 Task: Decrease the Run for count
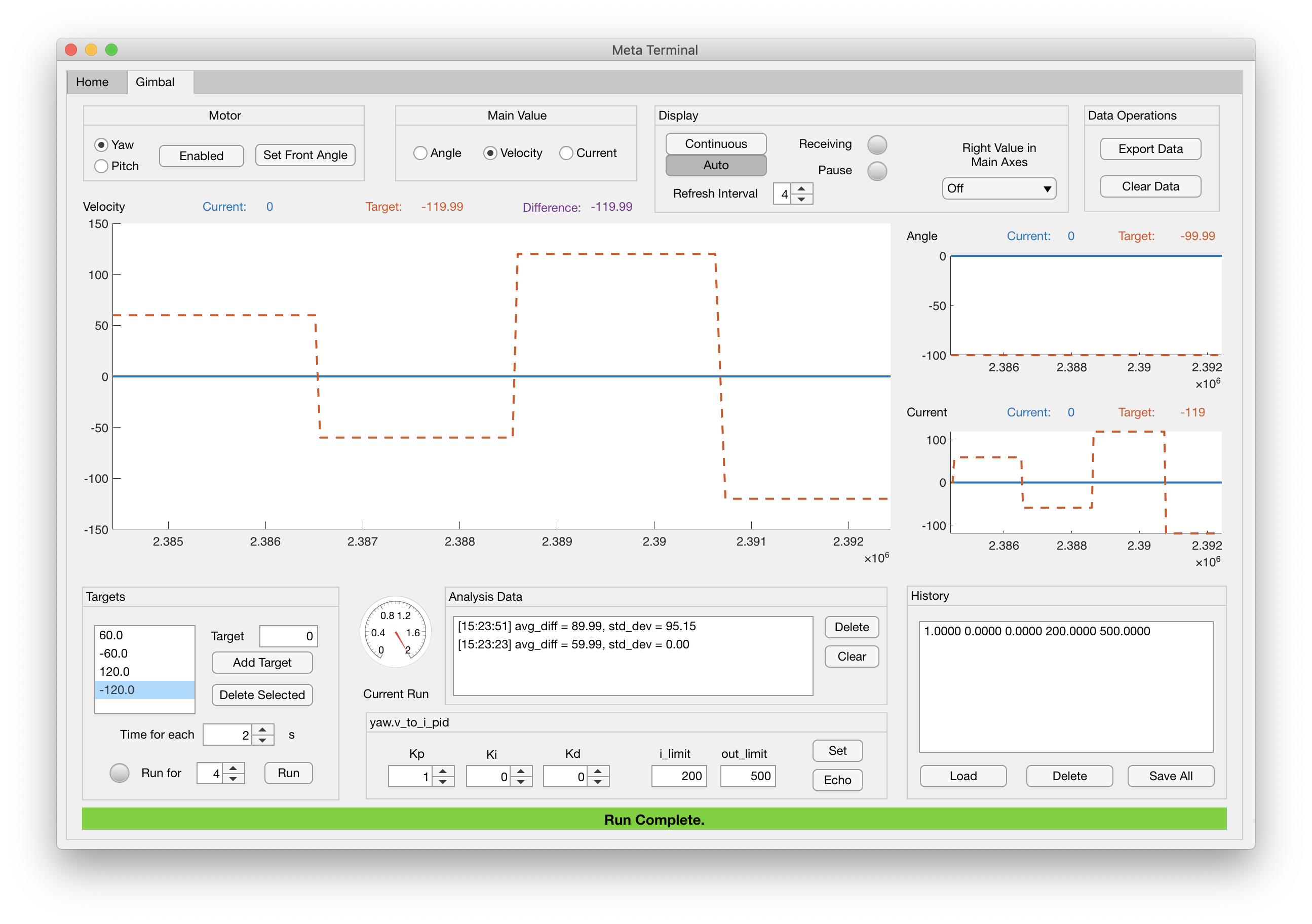coord(233,778)
